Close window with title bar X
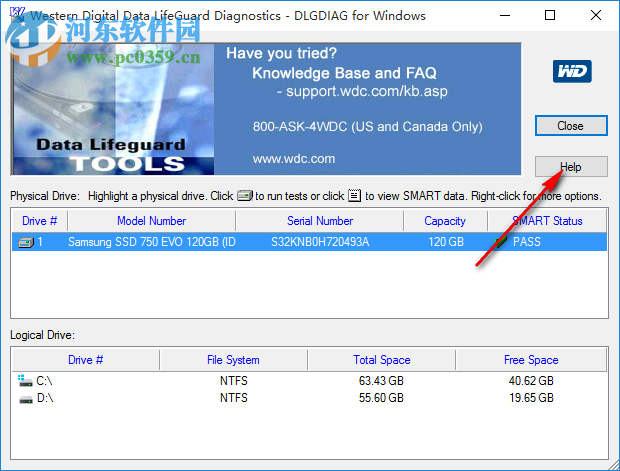This screenshot has height=471, width=620. (596, 15)
